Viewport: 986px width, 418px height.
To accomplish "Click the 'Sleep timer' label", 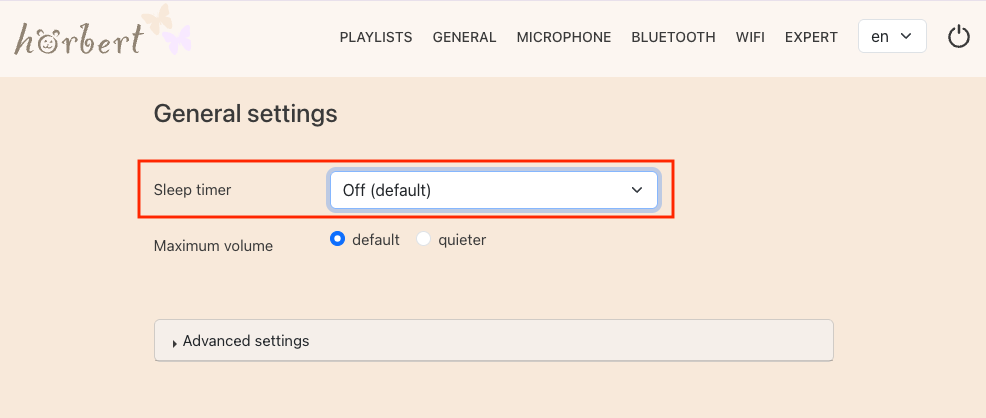I will (192, 190).
